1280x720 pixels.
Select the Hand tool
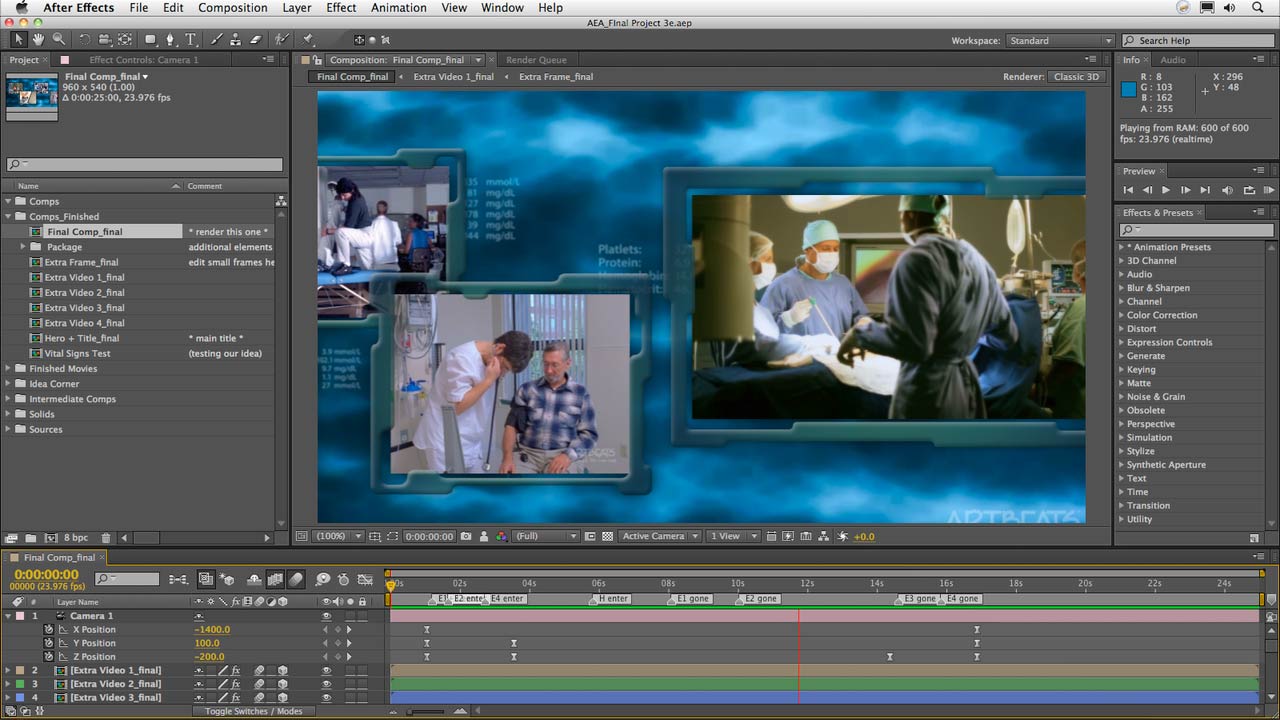(x=38, y=40)
